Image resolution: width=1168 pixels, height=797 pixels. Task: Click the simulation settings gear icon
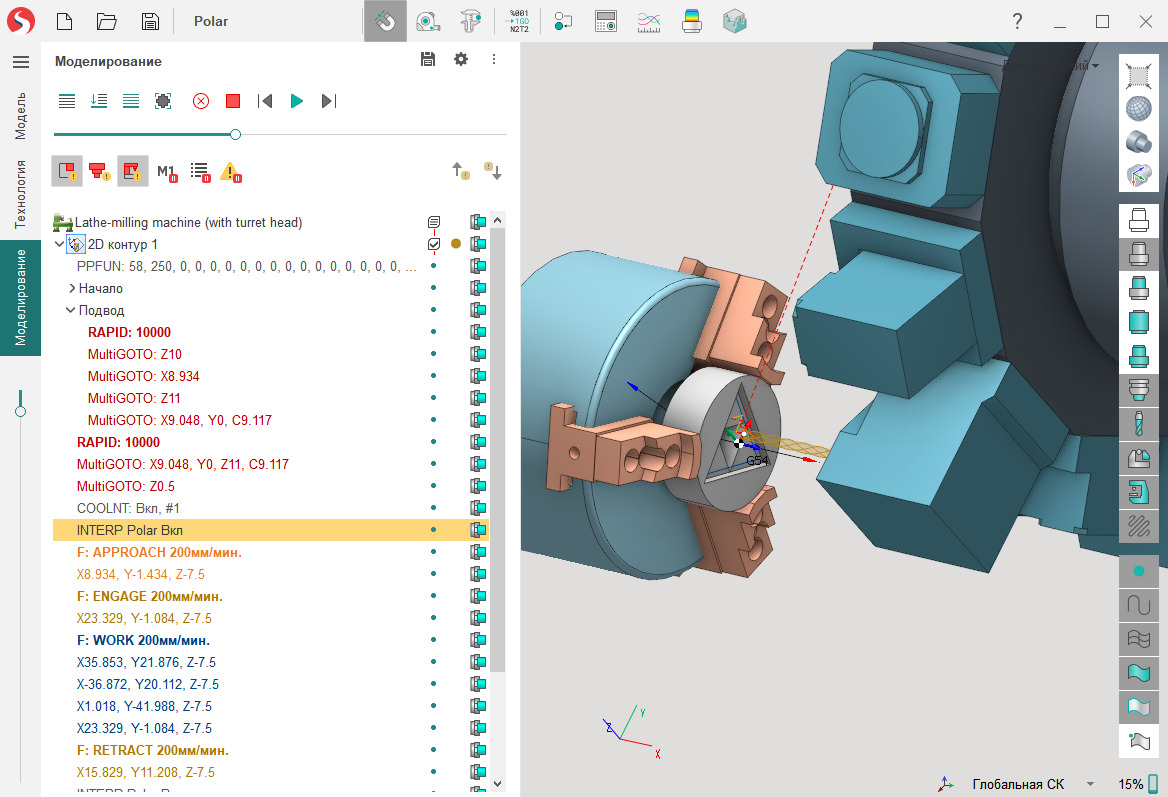461,60
